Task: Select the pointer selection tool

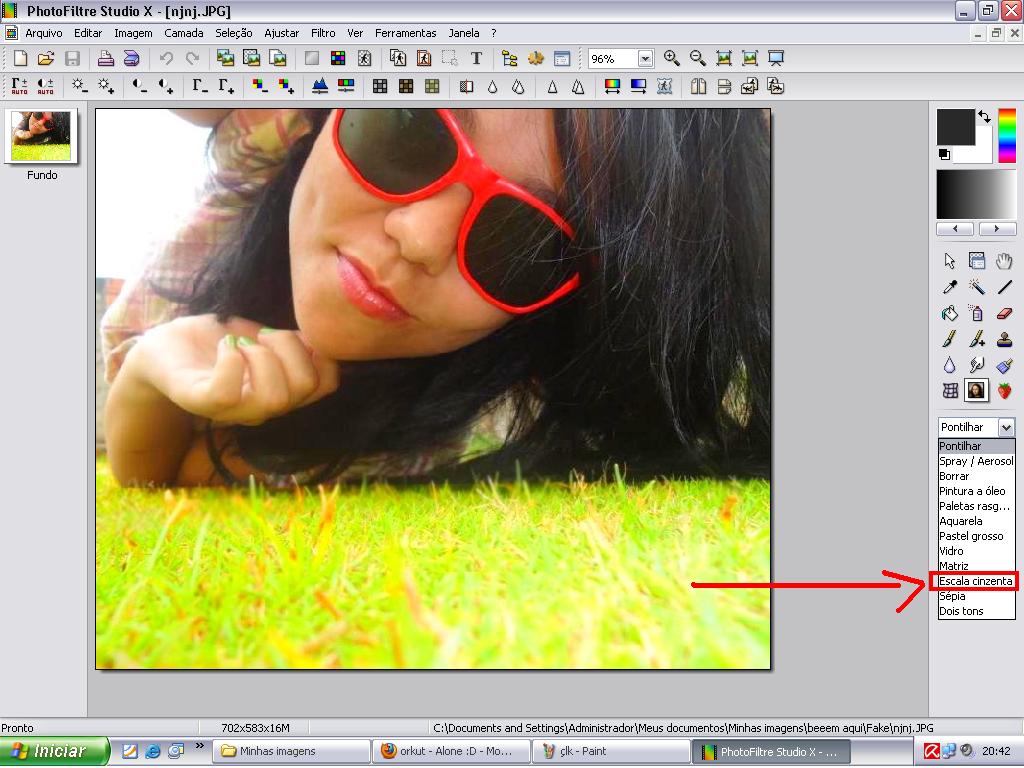Action: [x=950, y=261]
